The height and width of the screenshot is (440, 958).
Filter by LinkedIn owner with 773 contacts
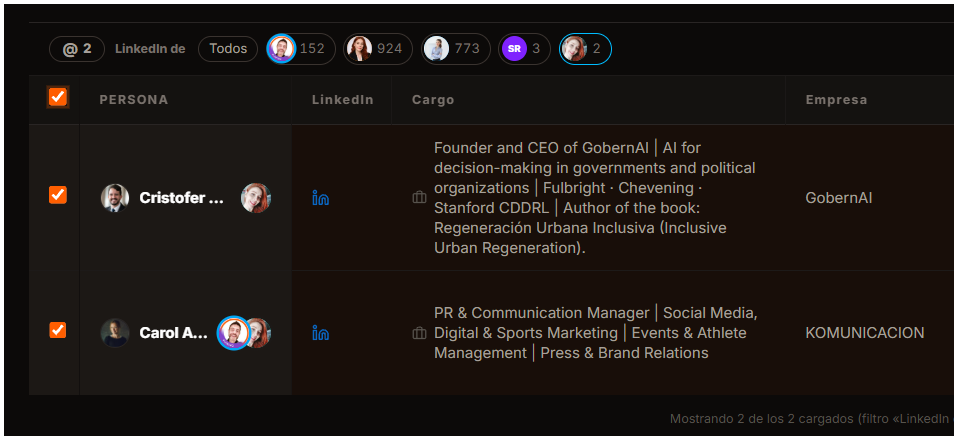pyautogui.click(x=455, y=49)
